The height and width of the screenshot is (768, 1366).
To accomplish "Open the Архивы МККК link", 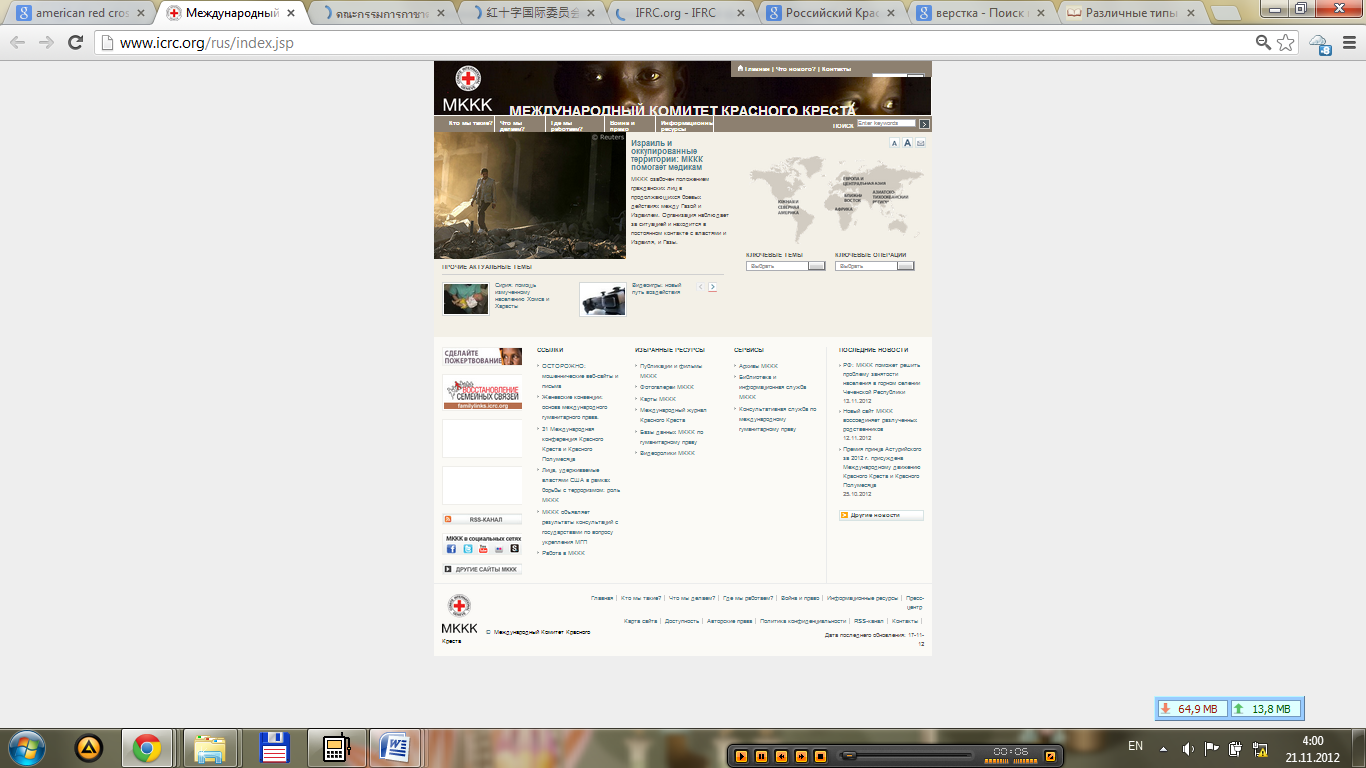I will 758,366.
